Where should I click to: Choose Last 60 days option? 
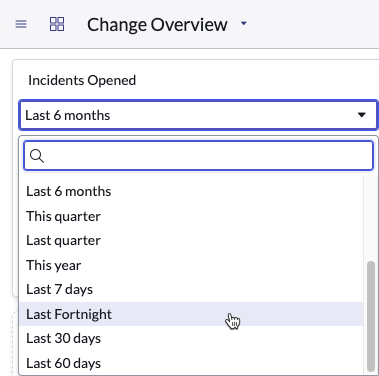click(x=191, y=363)
